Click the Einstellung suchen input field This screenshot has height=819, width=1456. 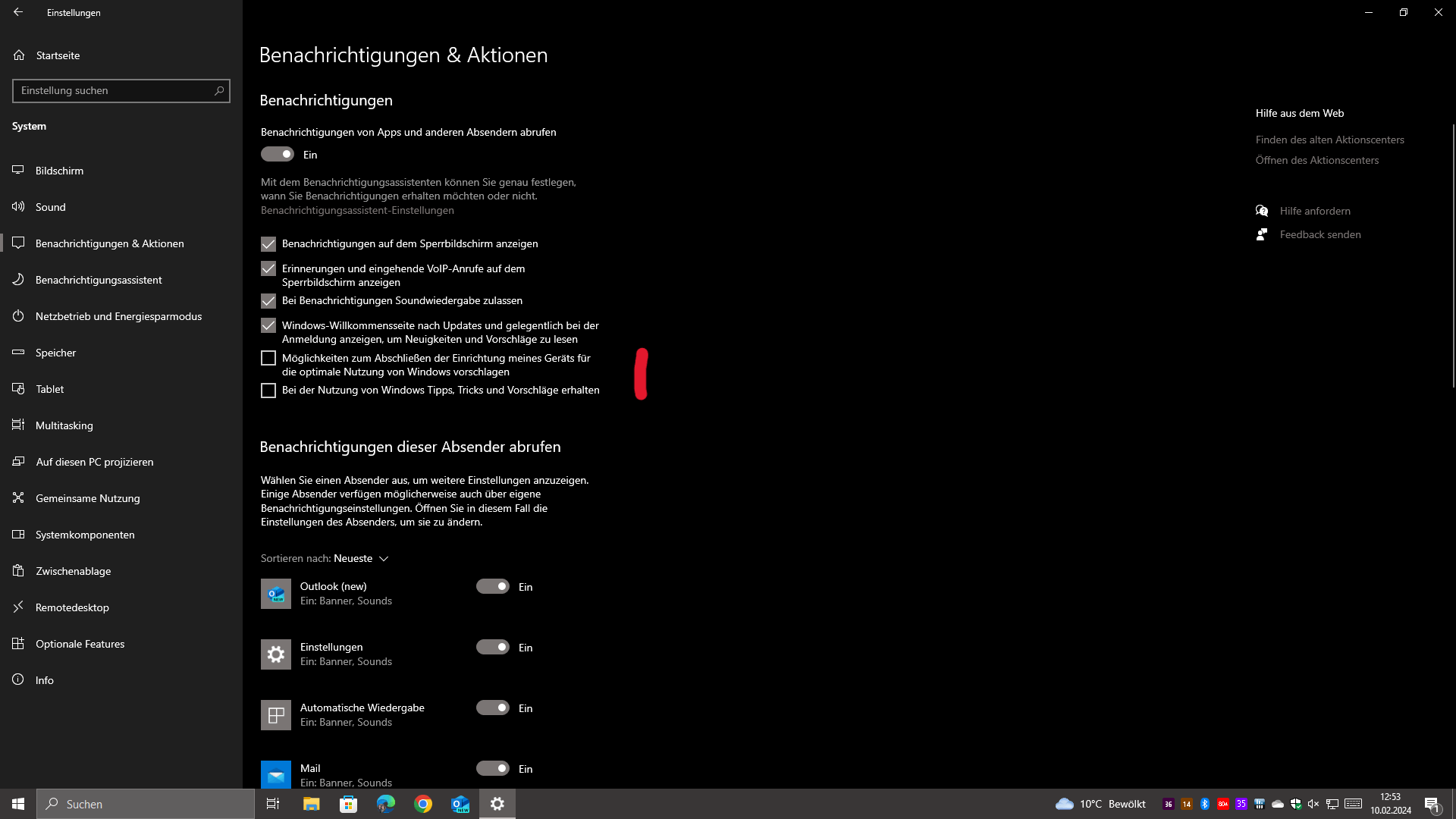[114, 91]
